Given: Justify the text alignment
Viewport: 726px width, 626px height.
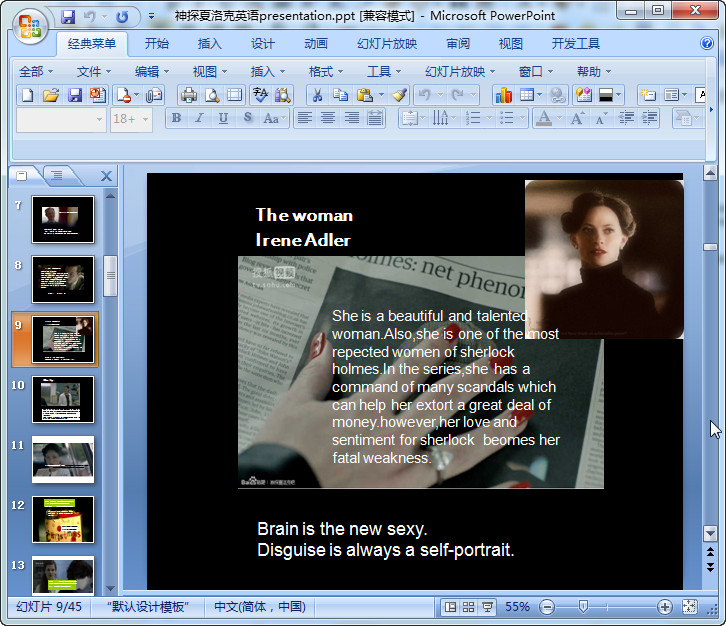Looking at the screenshot, I should point(375,119).
